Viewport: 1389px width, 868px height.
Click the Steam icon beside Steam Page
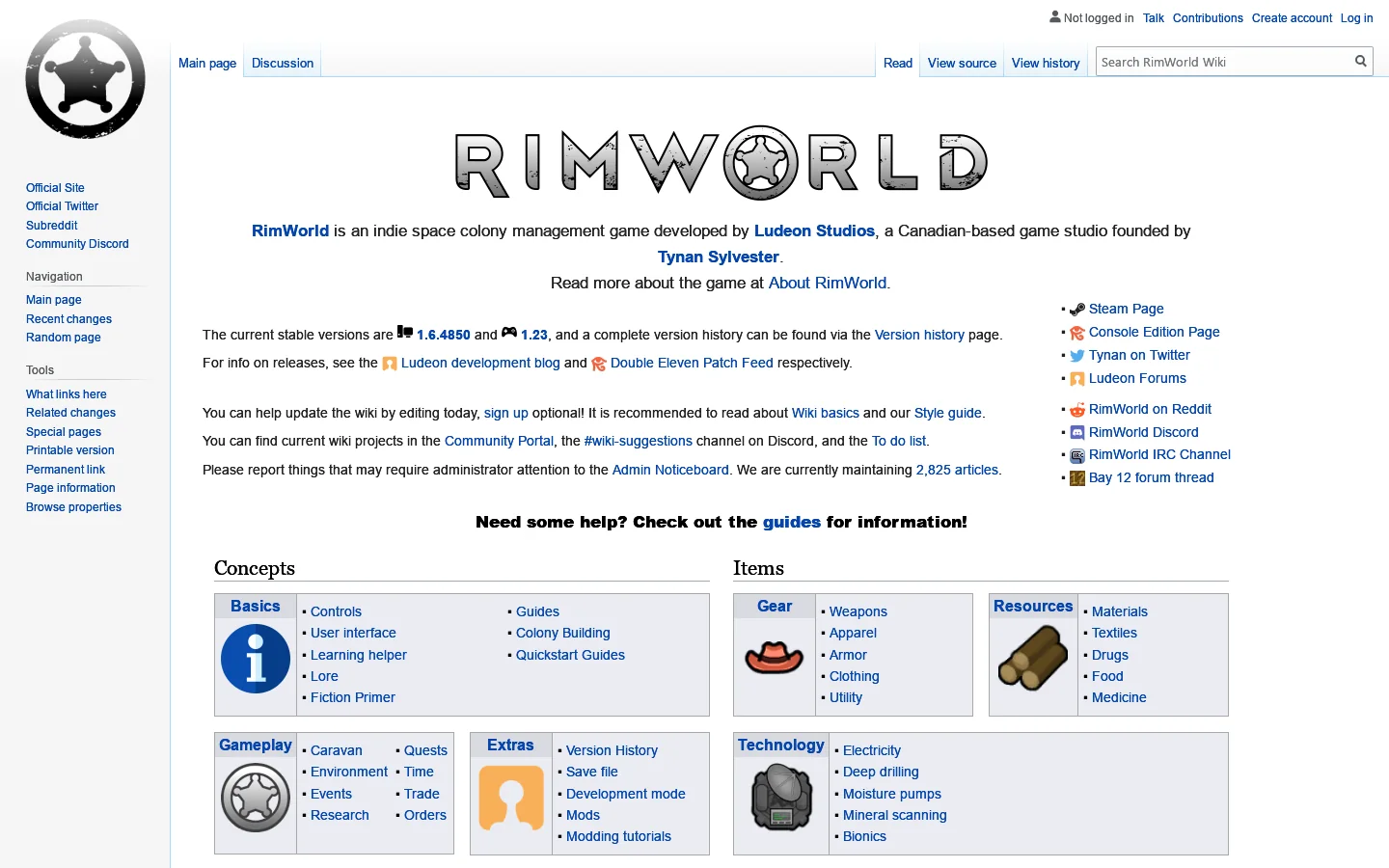pos(1077,310)
